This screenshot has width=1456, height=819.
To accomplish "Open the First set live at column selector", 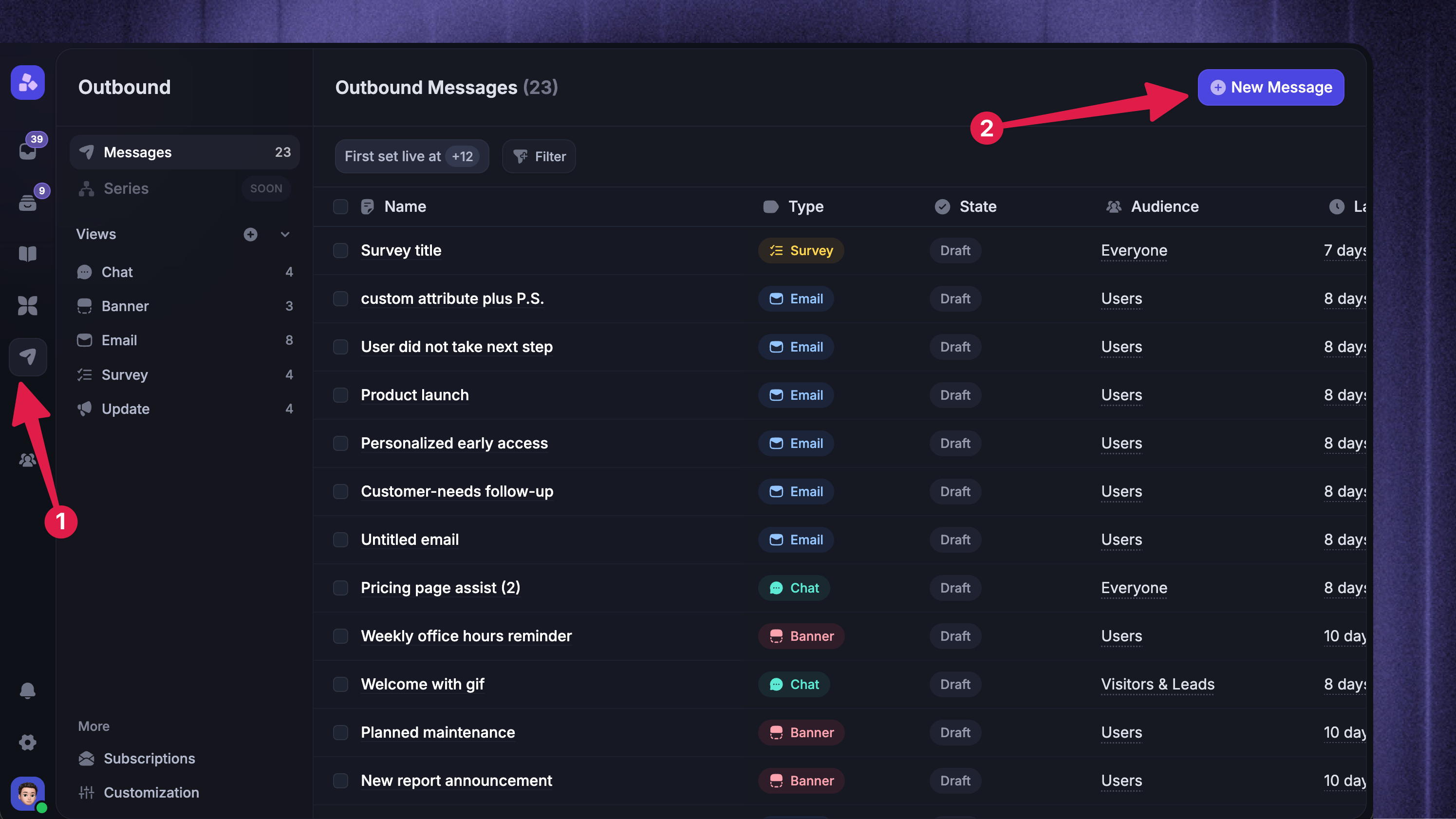I will (411, 156).
